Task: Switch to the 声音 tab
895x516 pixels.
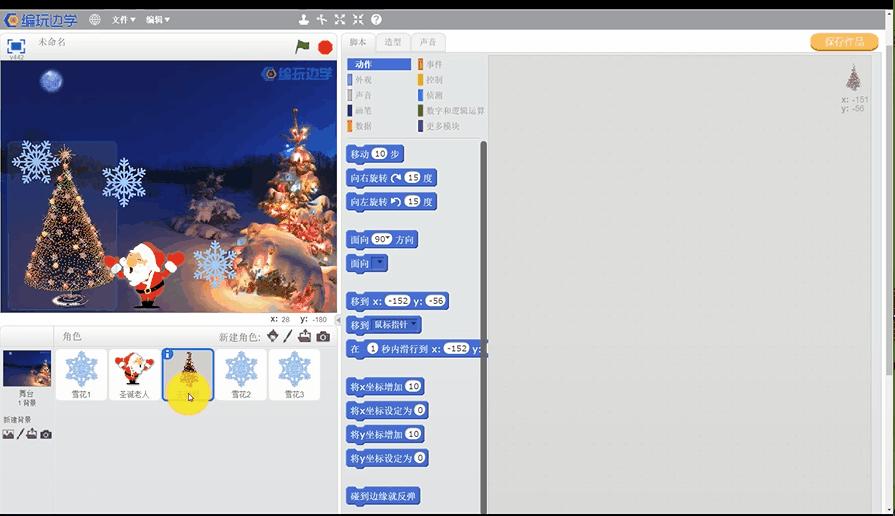Action: [428, 42]
